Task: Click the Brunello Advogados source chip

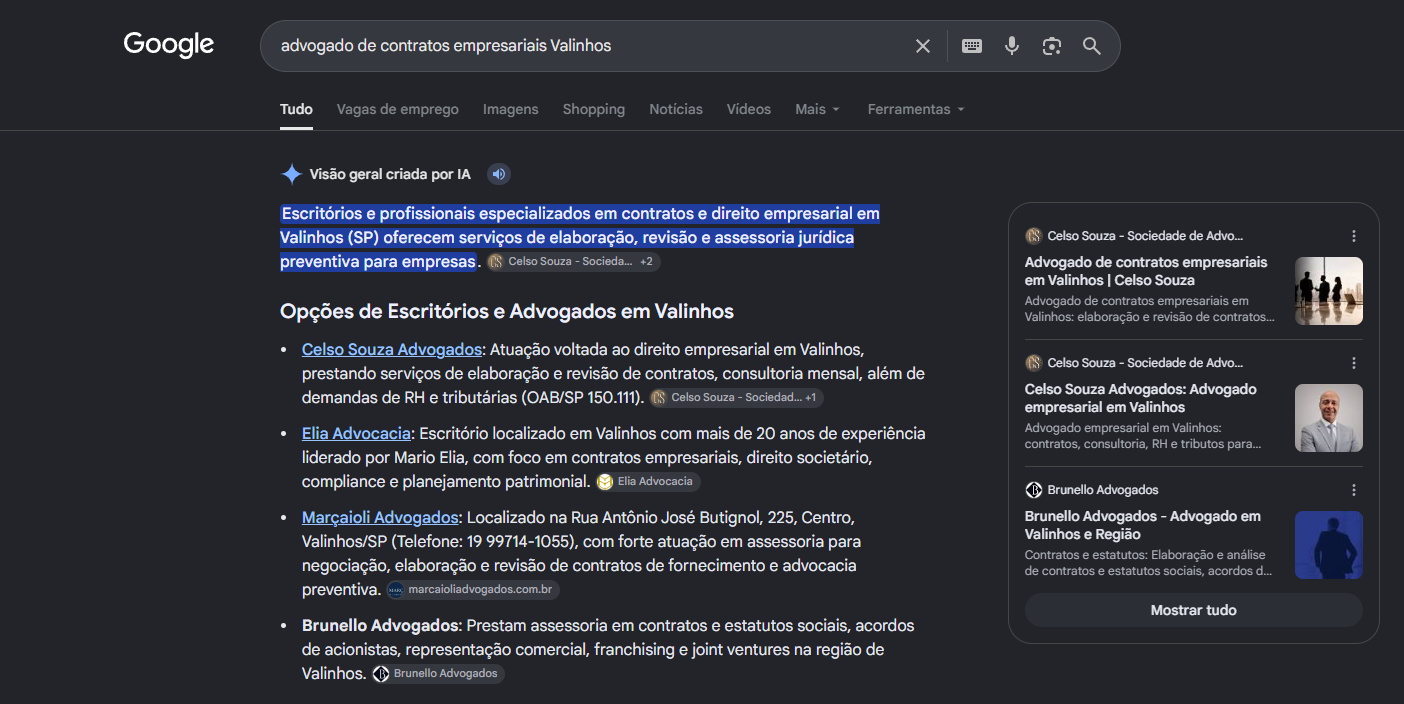Action: 438,674
